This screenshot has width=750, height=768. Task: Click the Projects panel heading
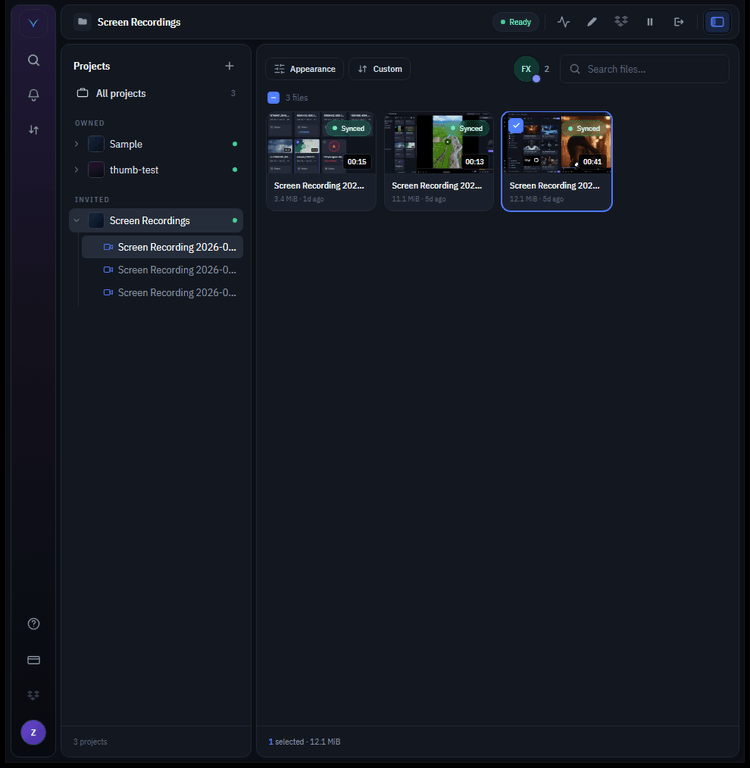(92, 66)
